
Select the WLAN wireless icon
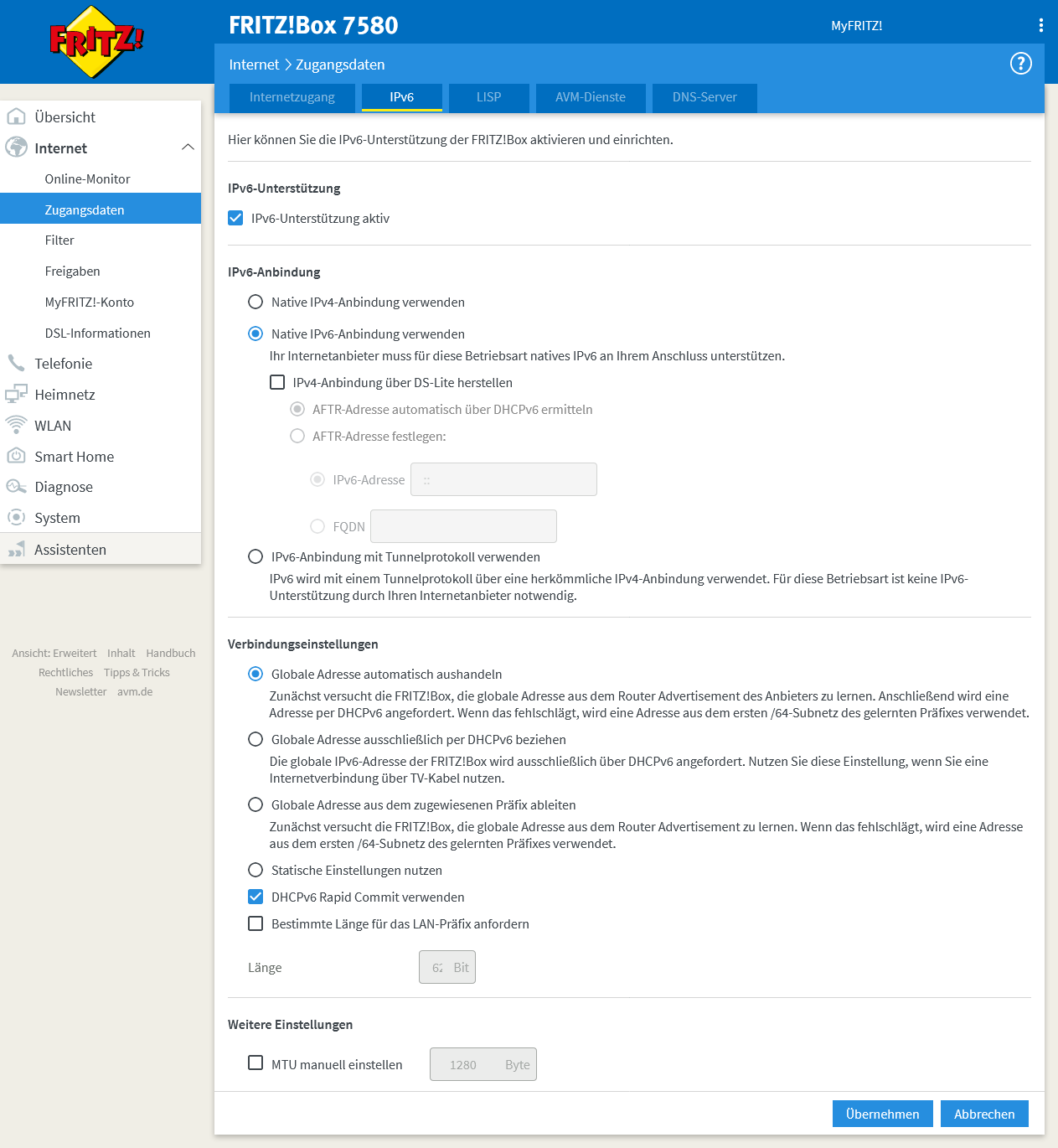point(17,425)
